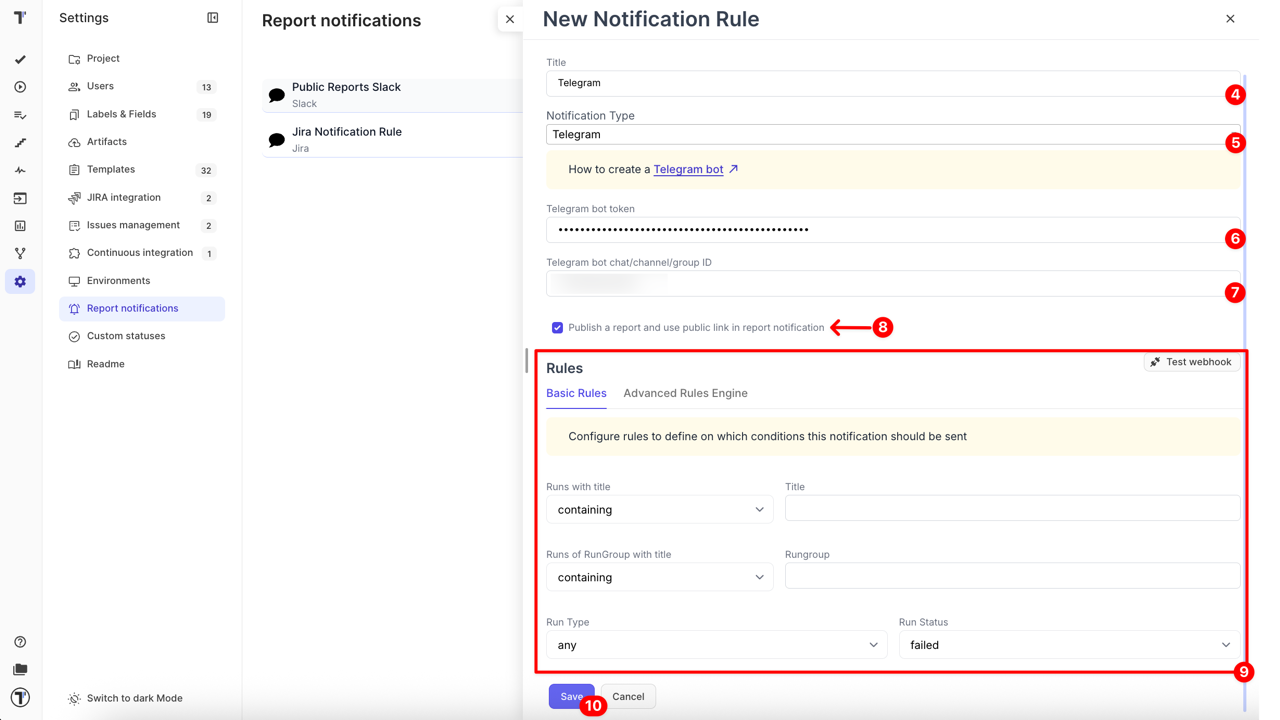Open the Help question mark icon
The width and height of the screenshot is (1280, 720).
coord(20,641)
